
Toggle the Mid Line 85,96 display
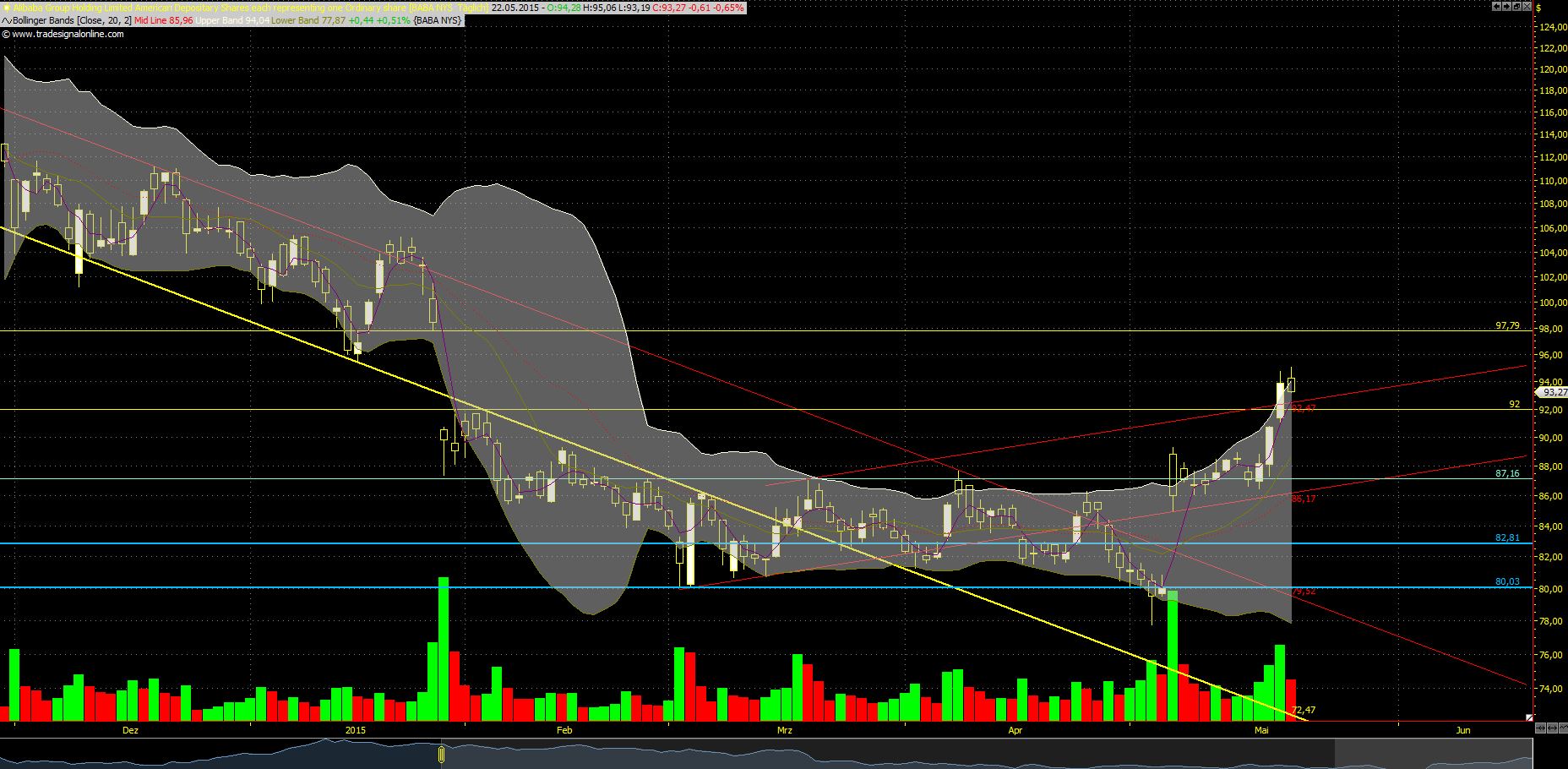coord(164,21)
